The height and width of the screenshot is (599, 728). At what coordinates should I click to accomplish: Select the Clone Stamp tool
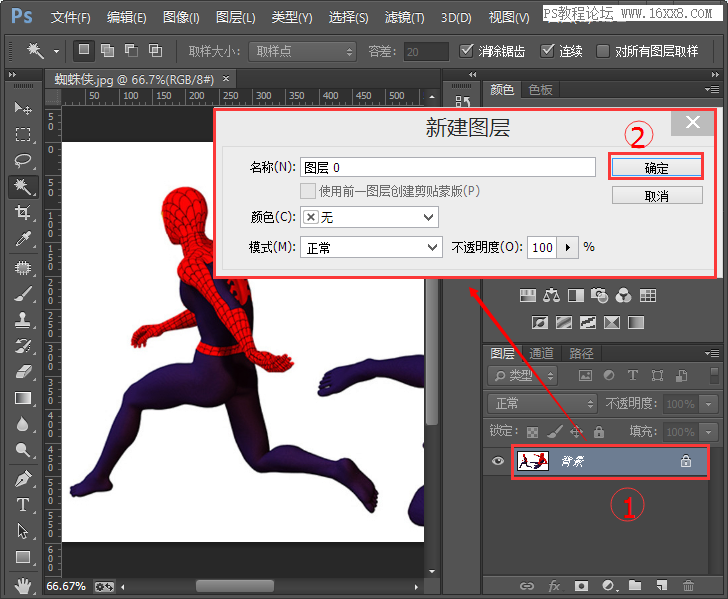coord(22,320)
